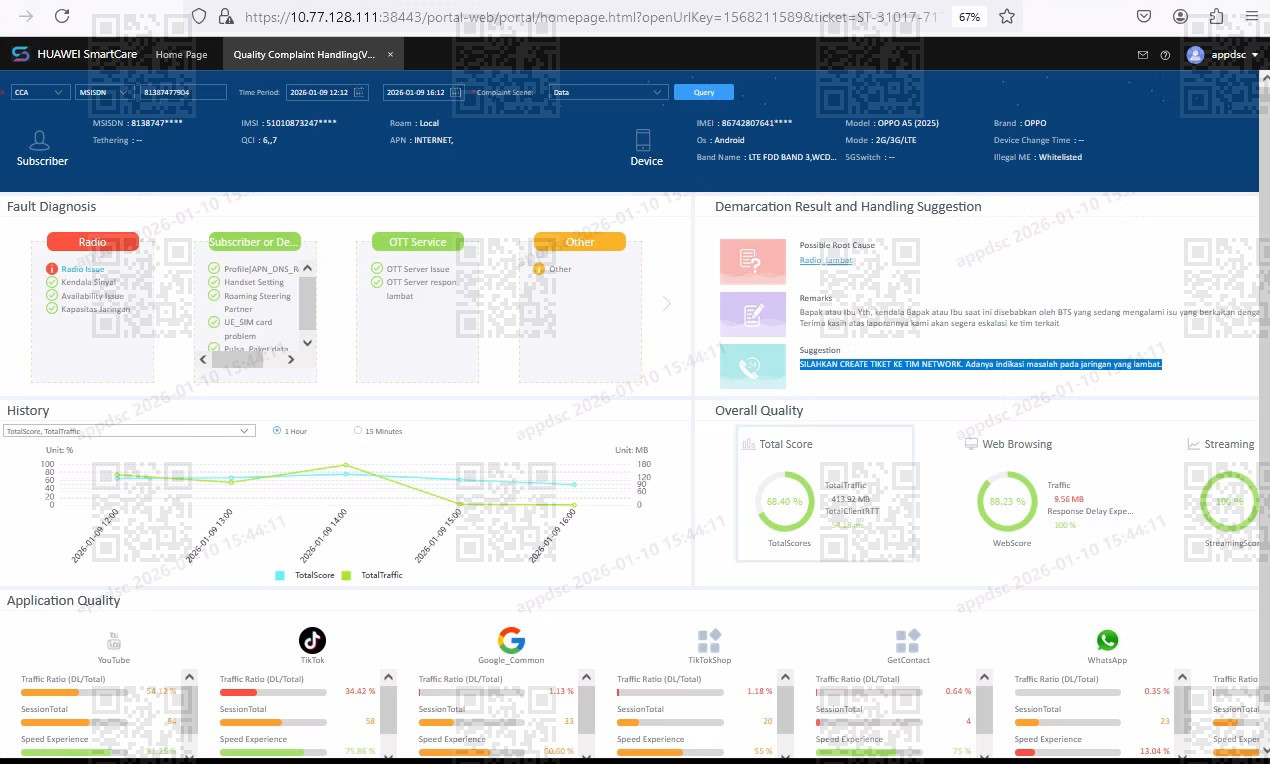Select the YouTube application icon

pos(114,640)
